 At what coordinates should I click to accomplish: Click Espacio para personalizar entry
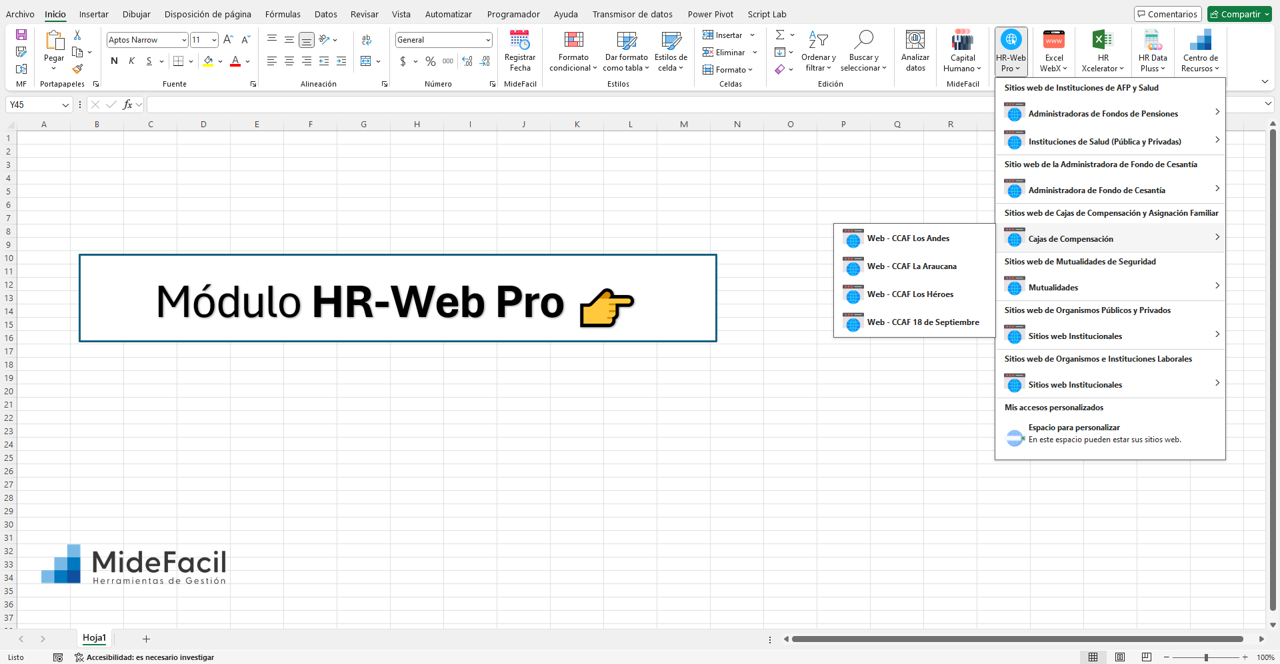(x=1110, y=433)
